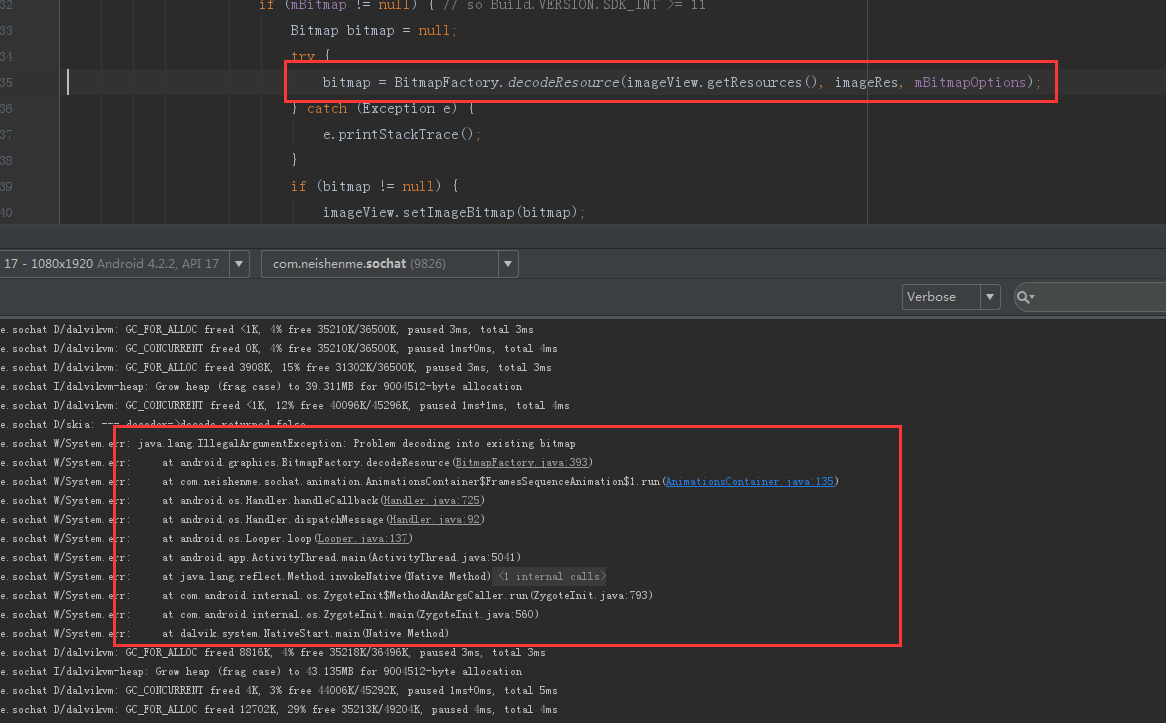The height and width of the screenshot is (723, 1166).
Task: Select the dalvik.system.NativeStart.main log line
Action: pos(225,634)
